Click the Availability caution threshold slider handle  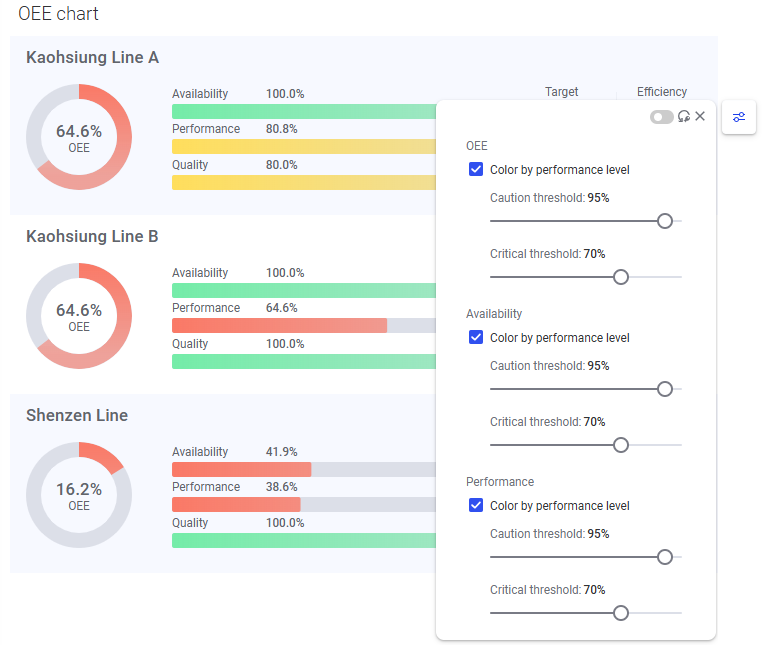(665, 389)
